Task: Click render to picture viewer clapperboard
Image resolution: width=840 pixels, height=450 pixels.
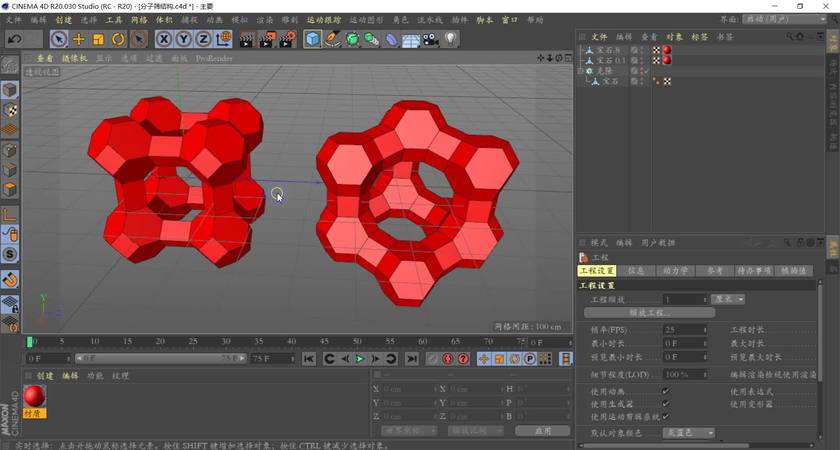Action: [268, 39]
